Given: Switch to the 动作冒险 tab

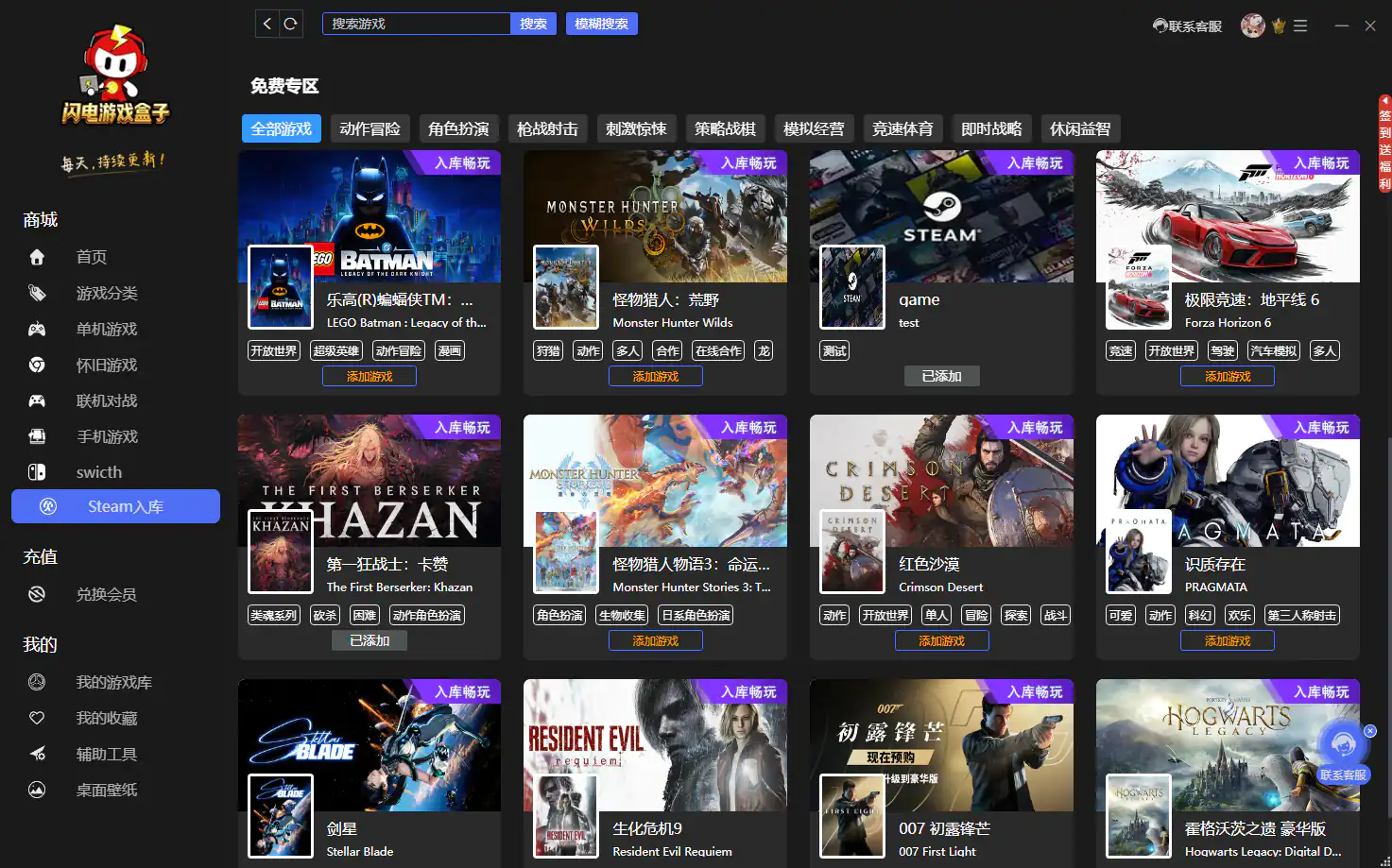Looking at the screenshot, I should [369, 128].
